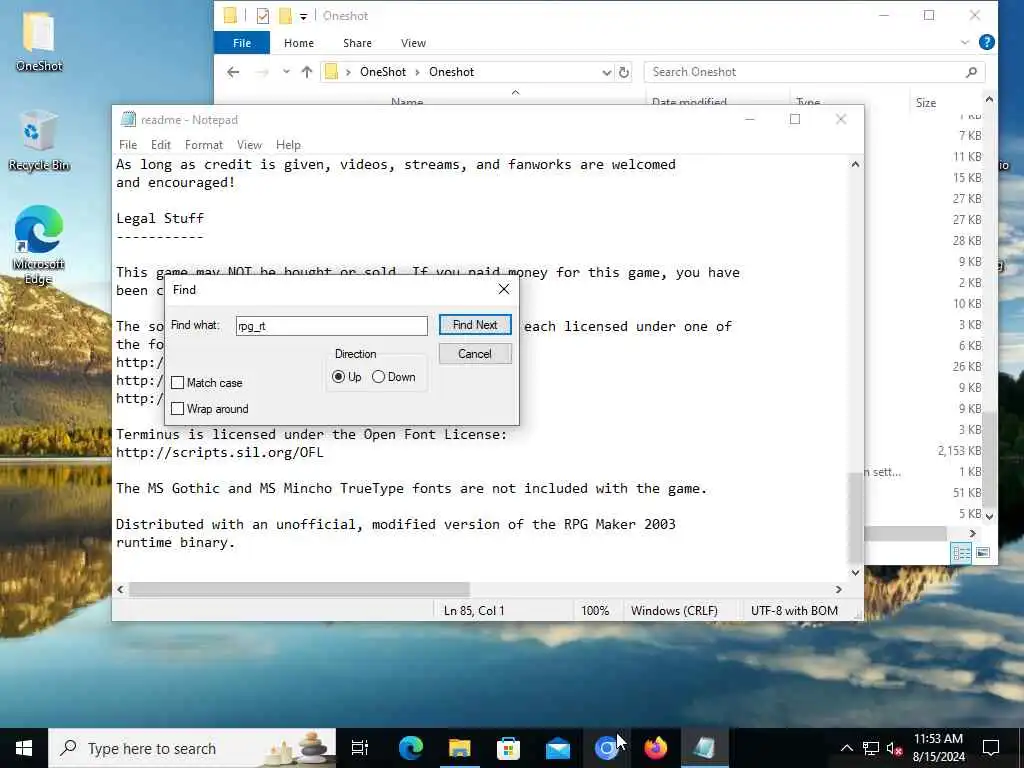The image size is (1024, 768).
Task: Select the Down direction radio button
Action: [x=378, y=377]
